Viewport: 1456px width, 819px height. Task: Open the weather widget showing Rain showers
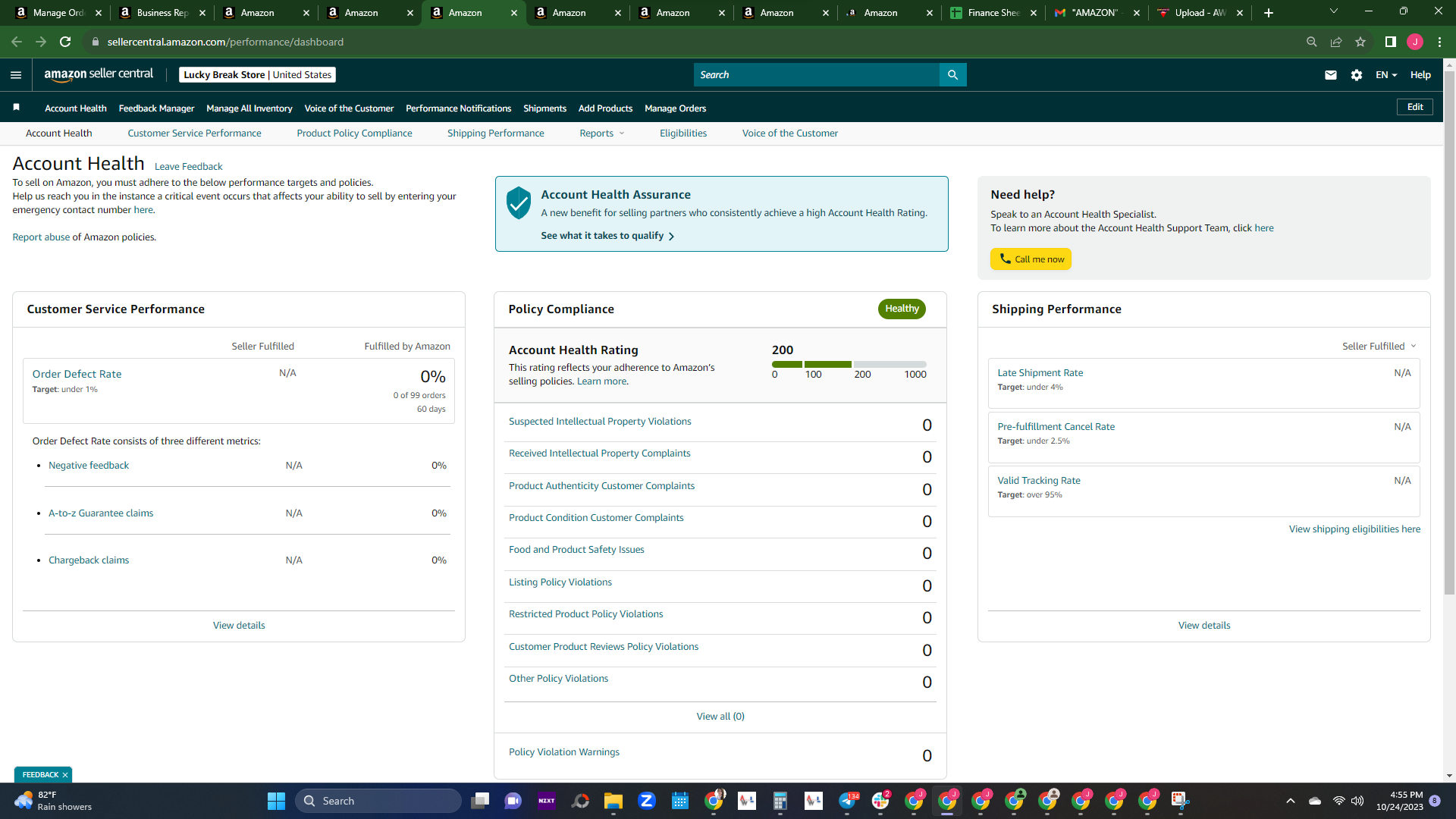[x=53, y=801]
